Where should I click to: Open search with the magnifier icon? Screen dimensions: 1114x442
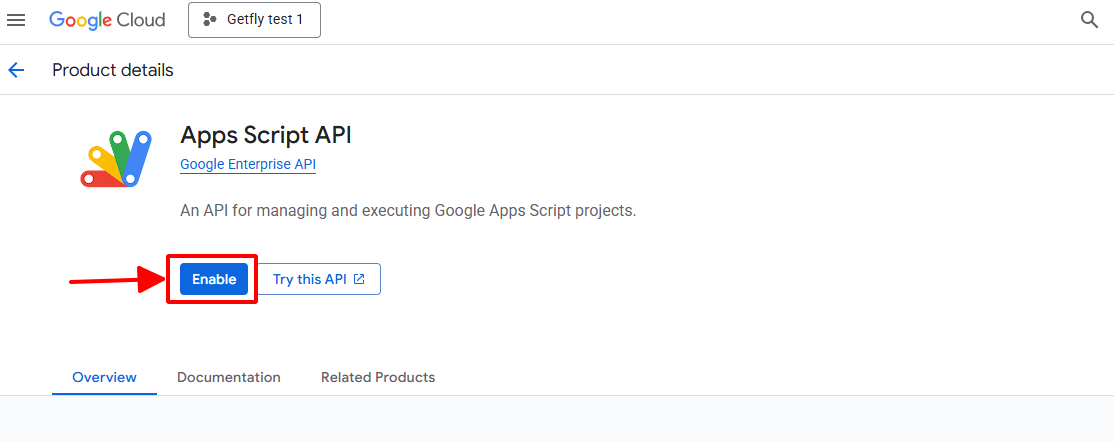pos(1090,20)
